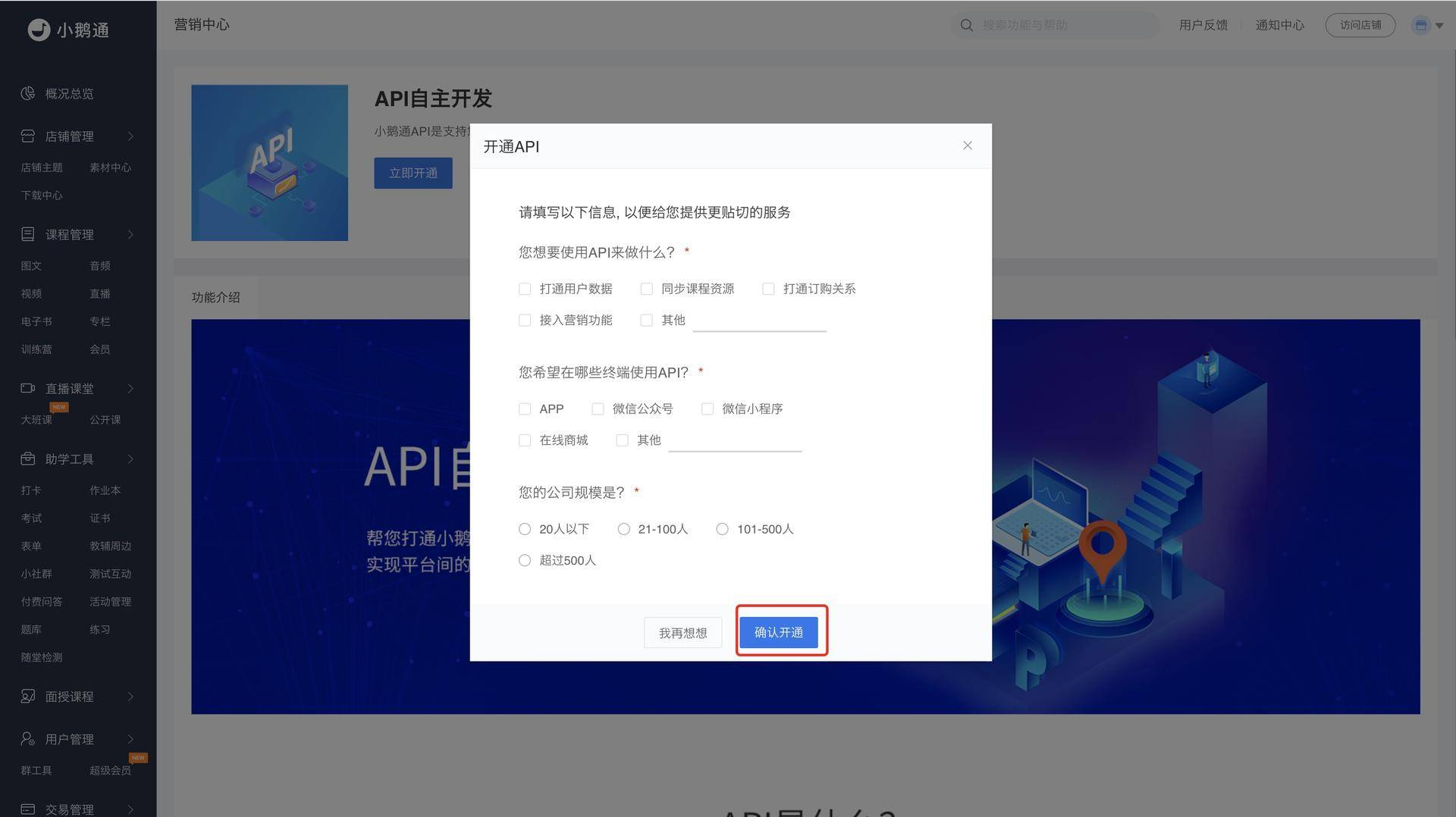Expand 用户管理 chevron

[130, 738]
